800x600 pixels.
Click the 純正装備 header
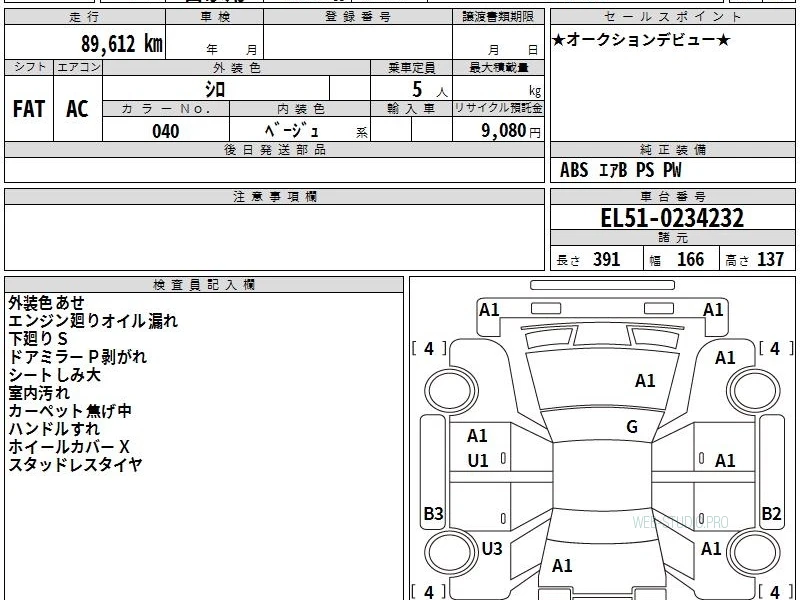(672, 150)
